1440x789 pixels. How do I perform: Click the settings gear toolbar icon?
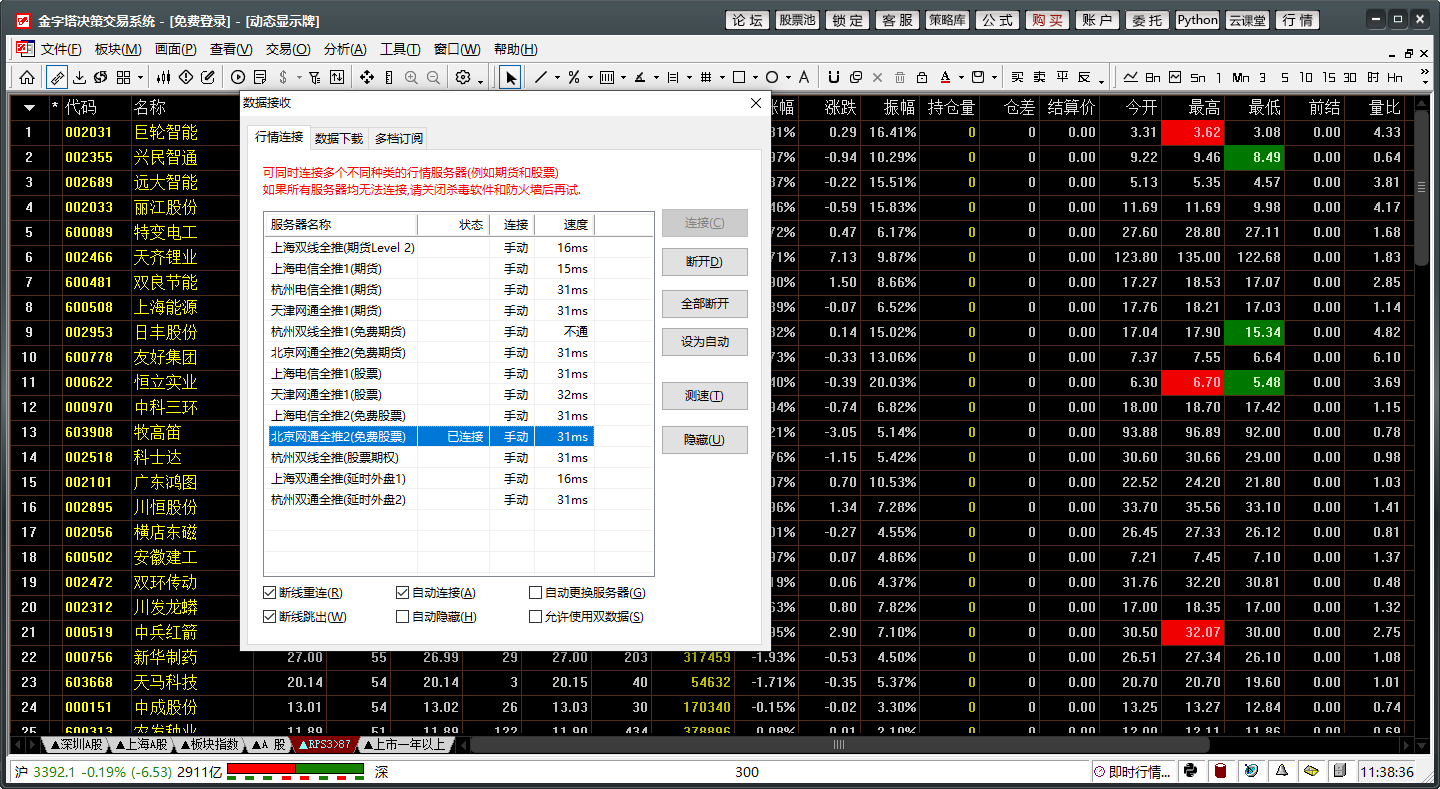(x=463, y=77)
